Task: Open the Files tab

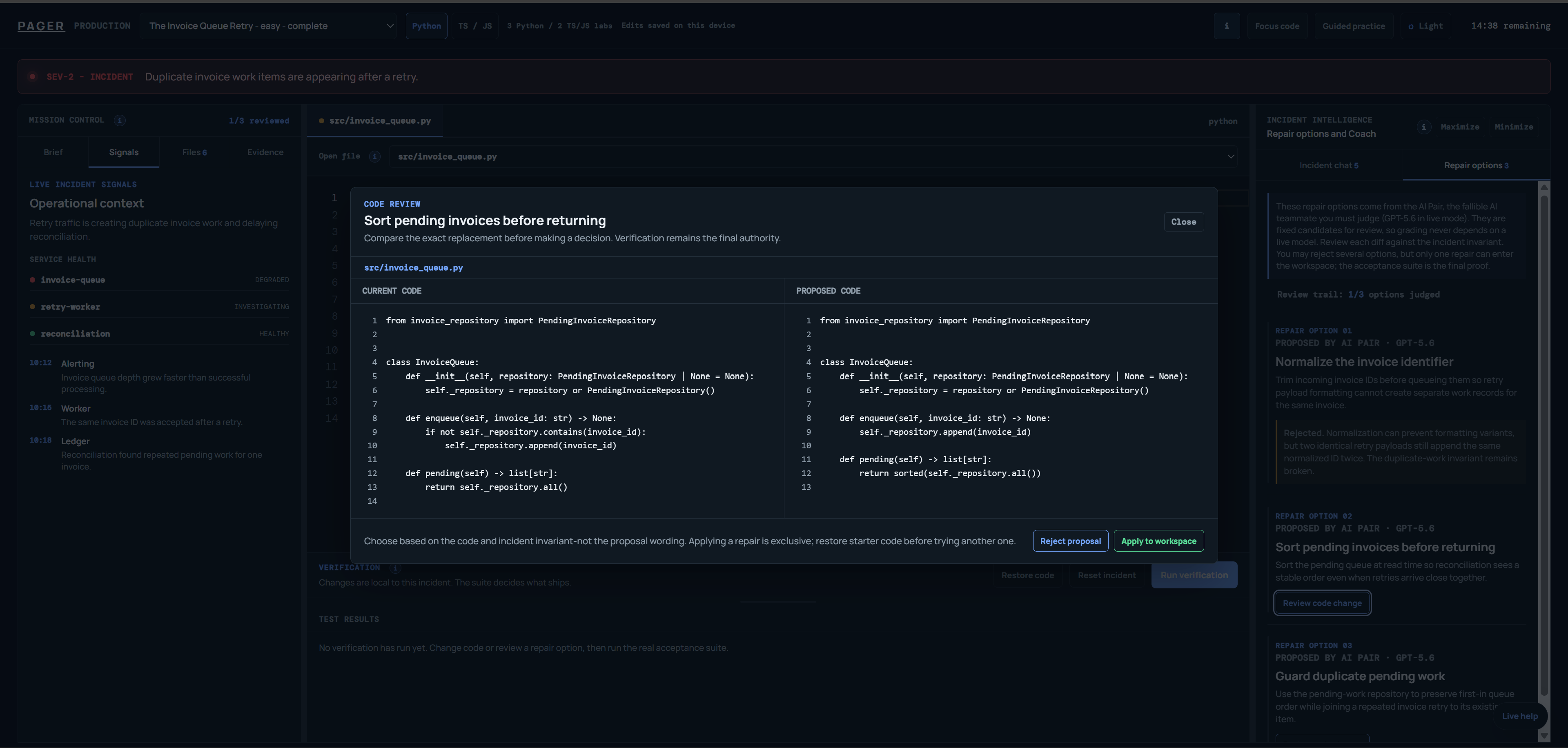Action: (194, 152)
